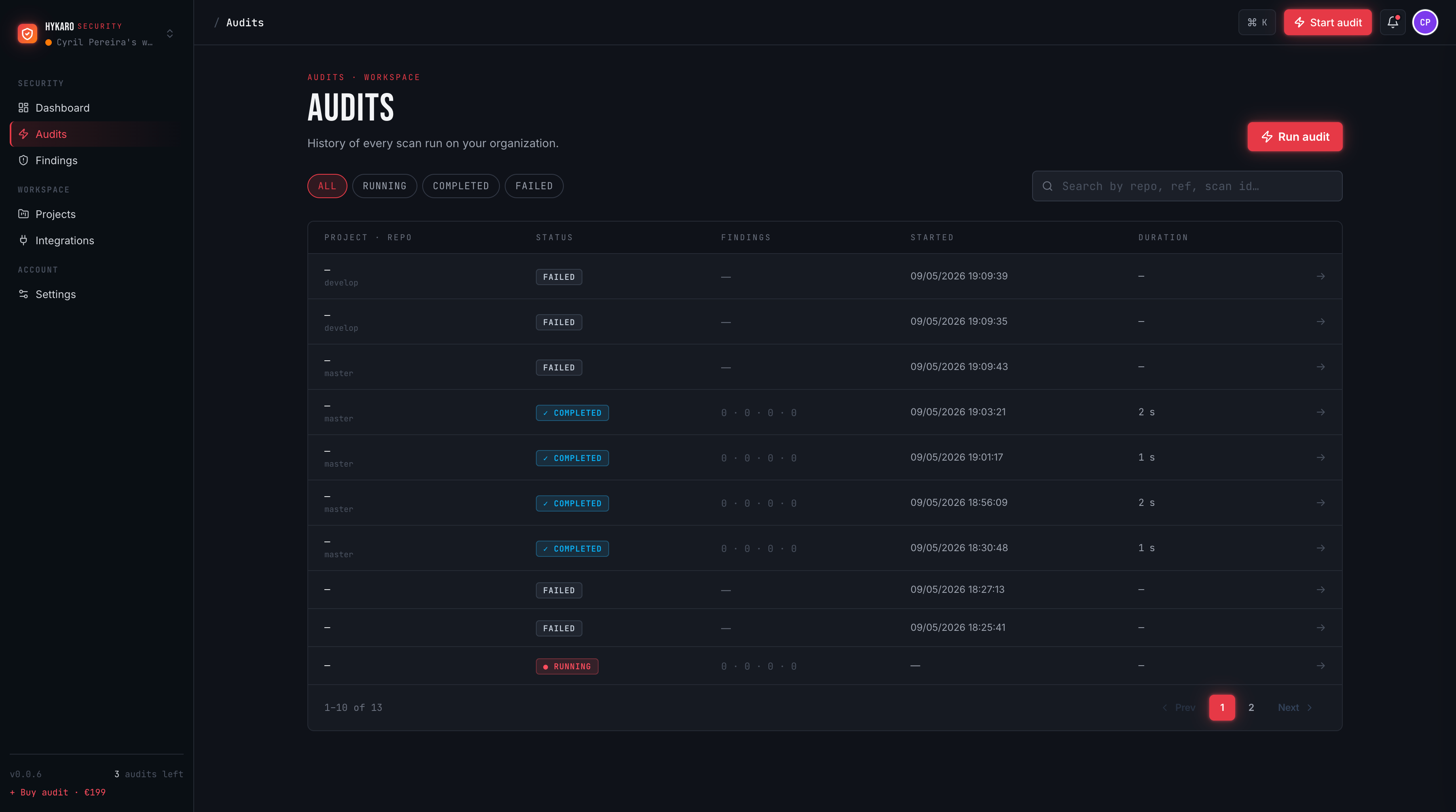Open audit started 18:56:09 via arrow
The image size is (1456, 812).
click(1321, 502)
